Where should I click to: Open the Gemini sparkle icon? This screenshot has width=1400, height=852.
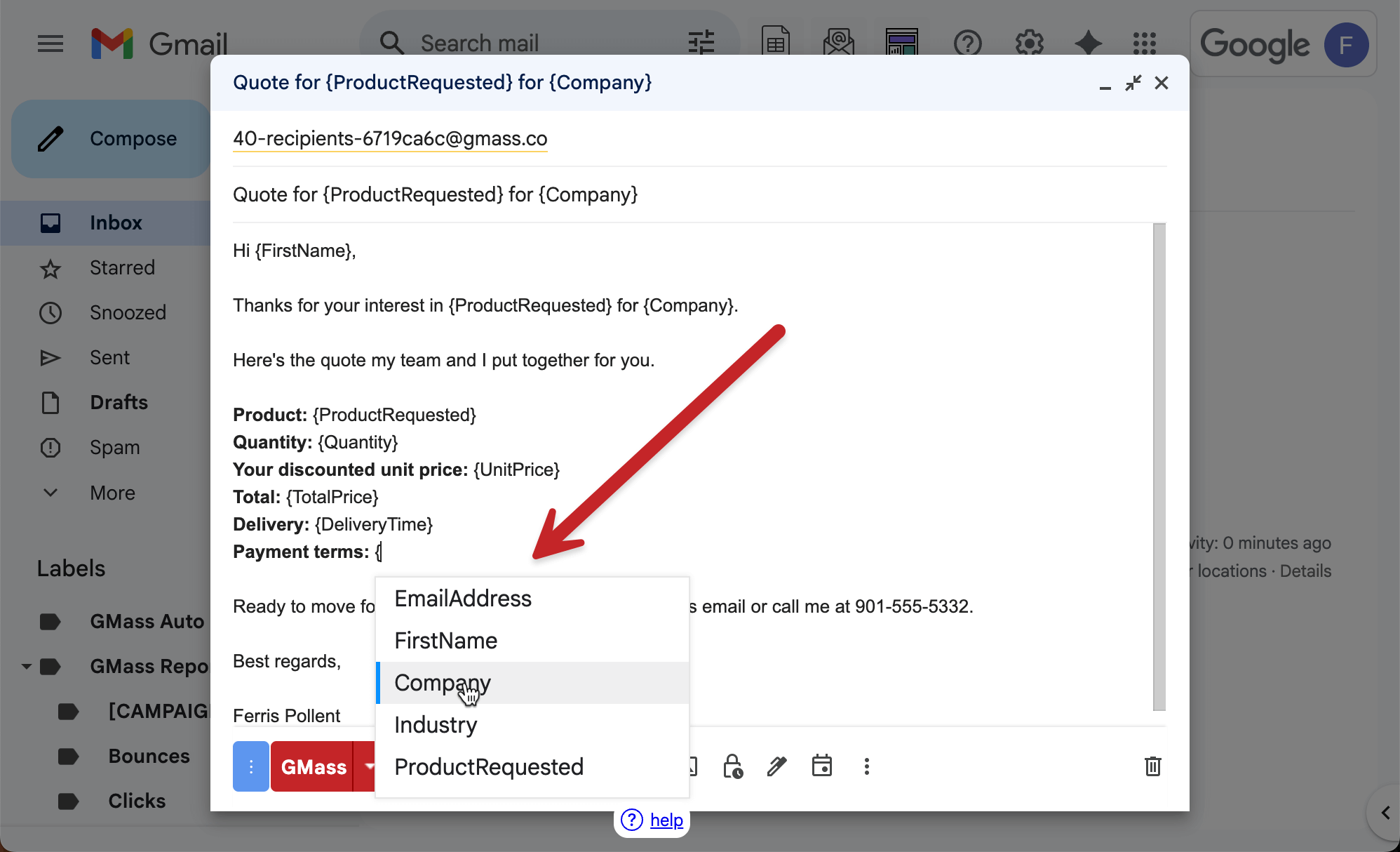[1088, 44]
